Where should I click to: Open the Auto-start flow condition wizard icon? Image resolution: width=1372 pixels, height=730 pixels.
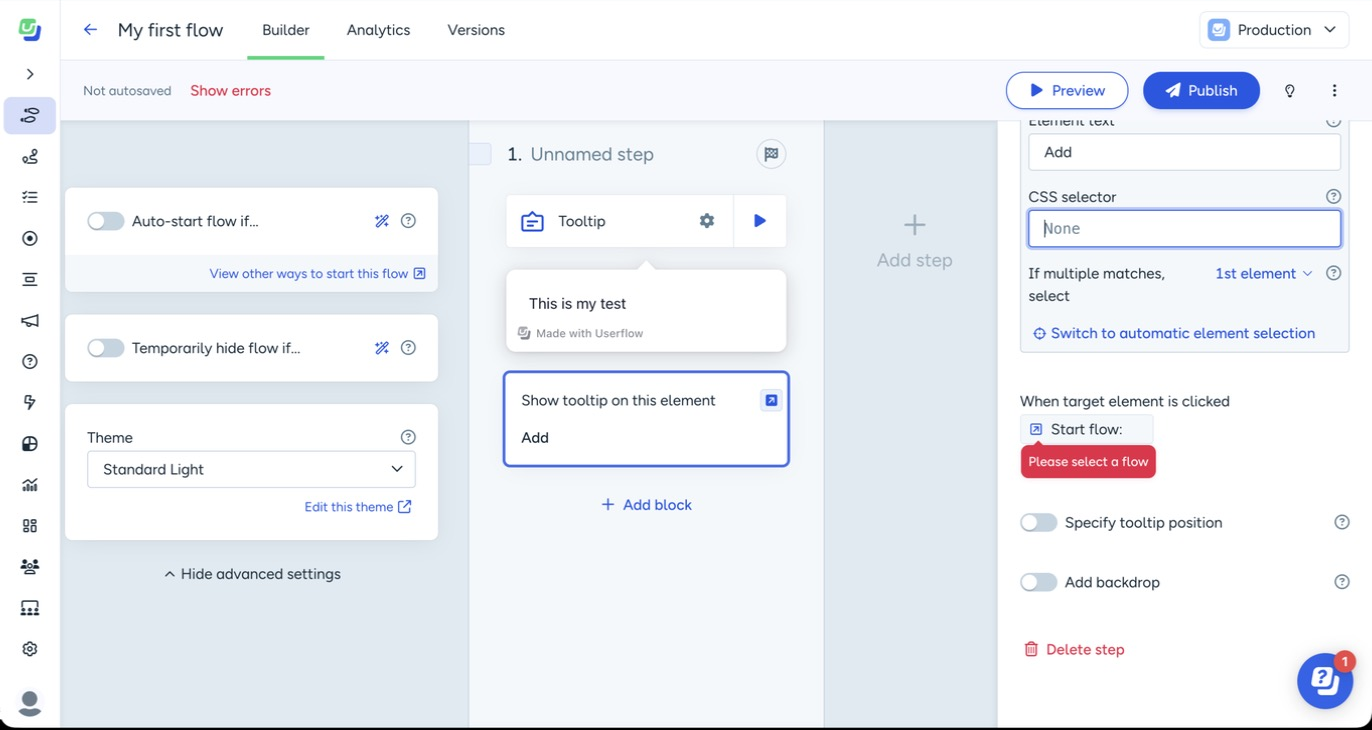382,221
